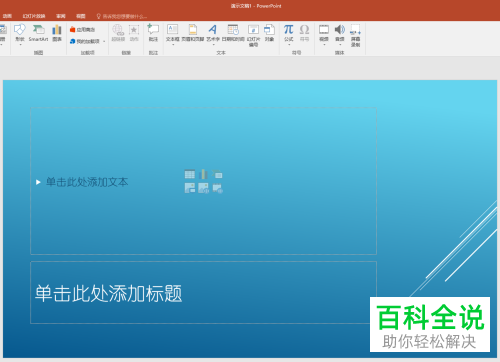Click the video icon in content placeholder

(x=217, y=188)
